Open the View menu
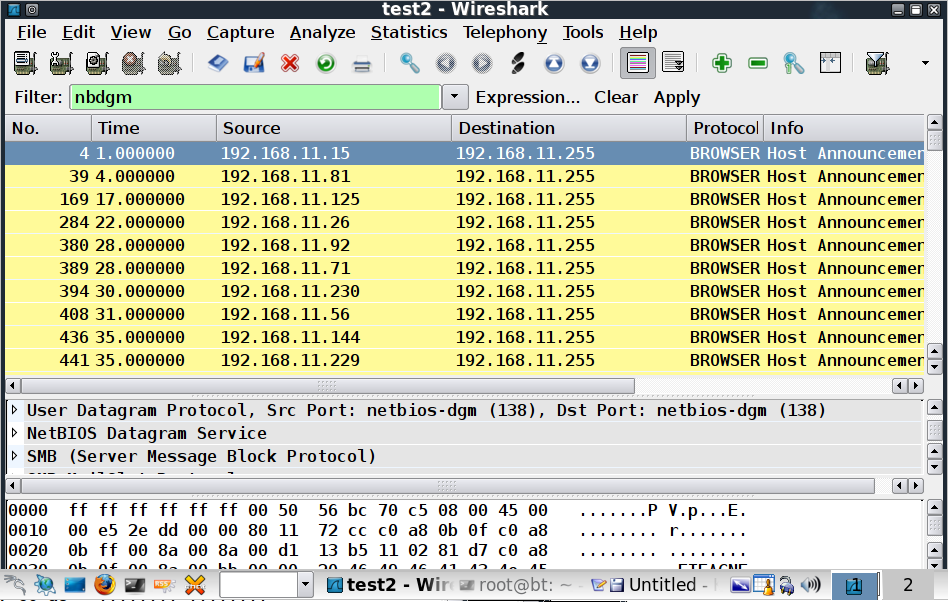The image size is (948, 602). [x=131, y=32]
